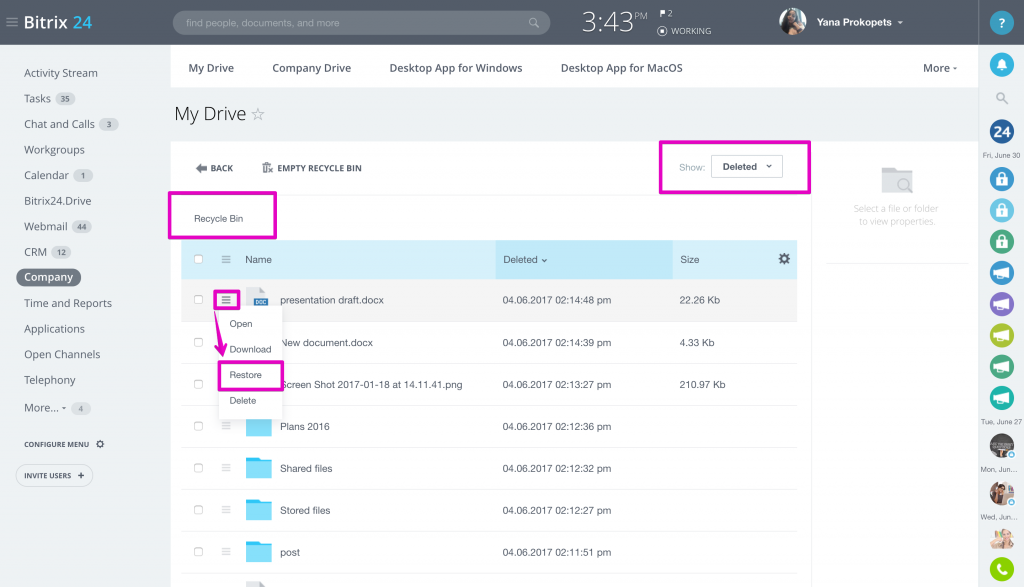Open the olive megaphone notification icon
This screenshot has height=587, width=1024.
[1001, 336]
